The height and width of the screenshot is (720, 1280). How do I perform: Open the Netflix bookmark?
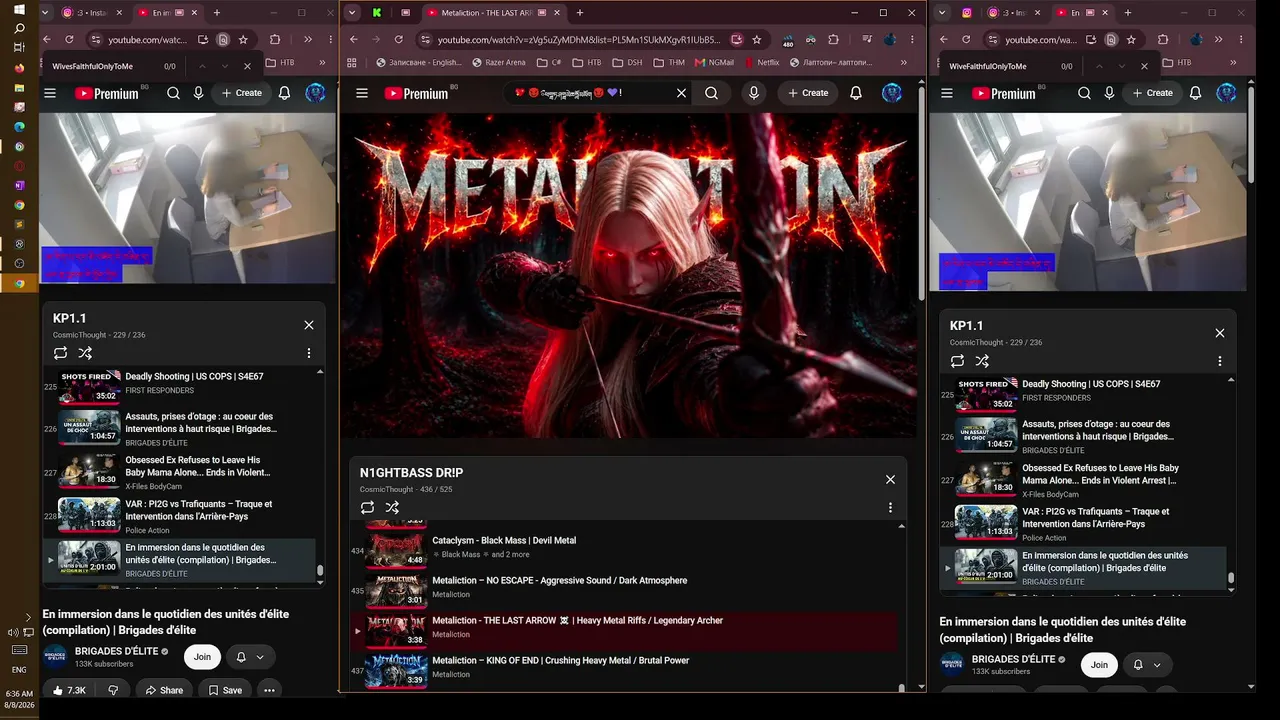761,62
